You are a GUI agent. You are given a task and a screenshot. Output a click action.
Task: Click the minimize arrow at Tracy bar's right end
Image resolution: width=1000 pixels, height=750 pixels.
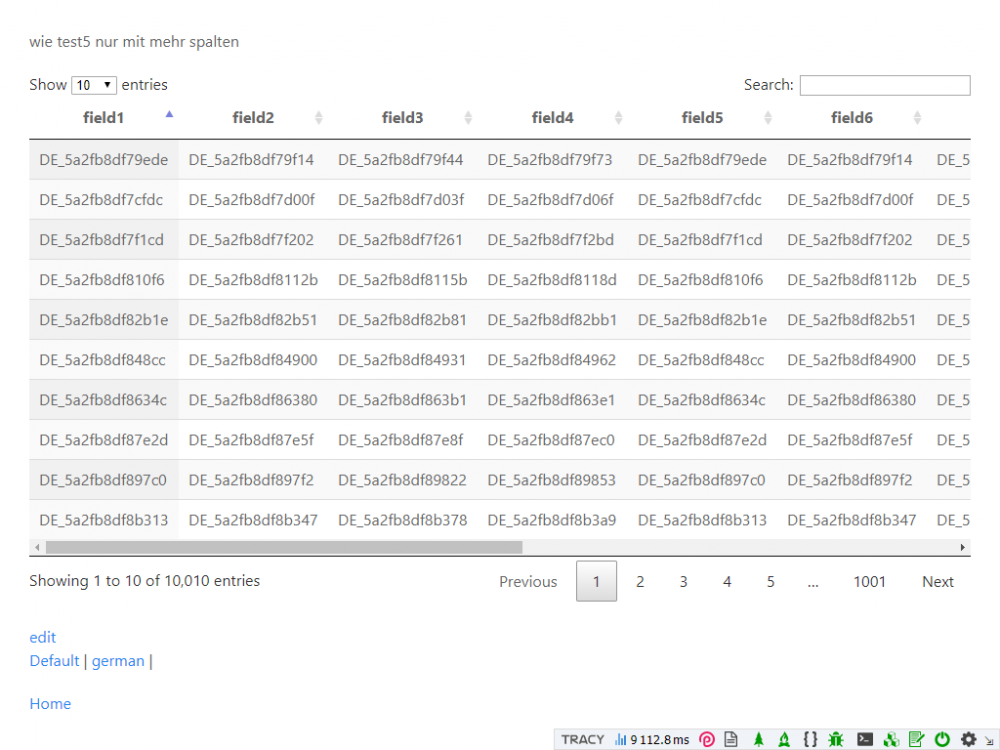(x=991, y=741)
